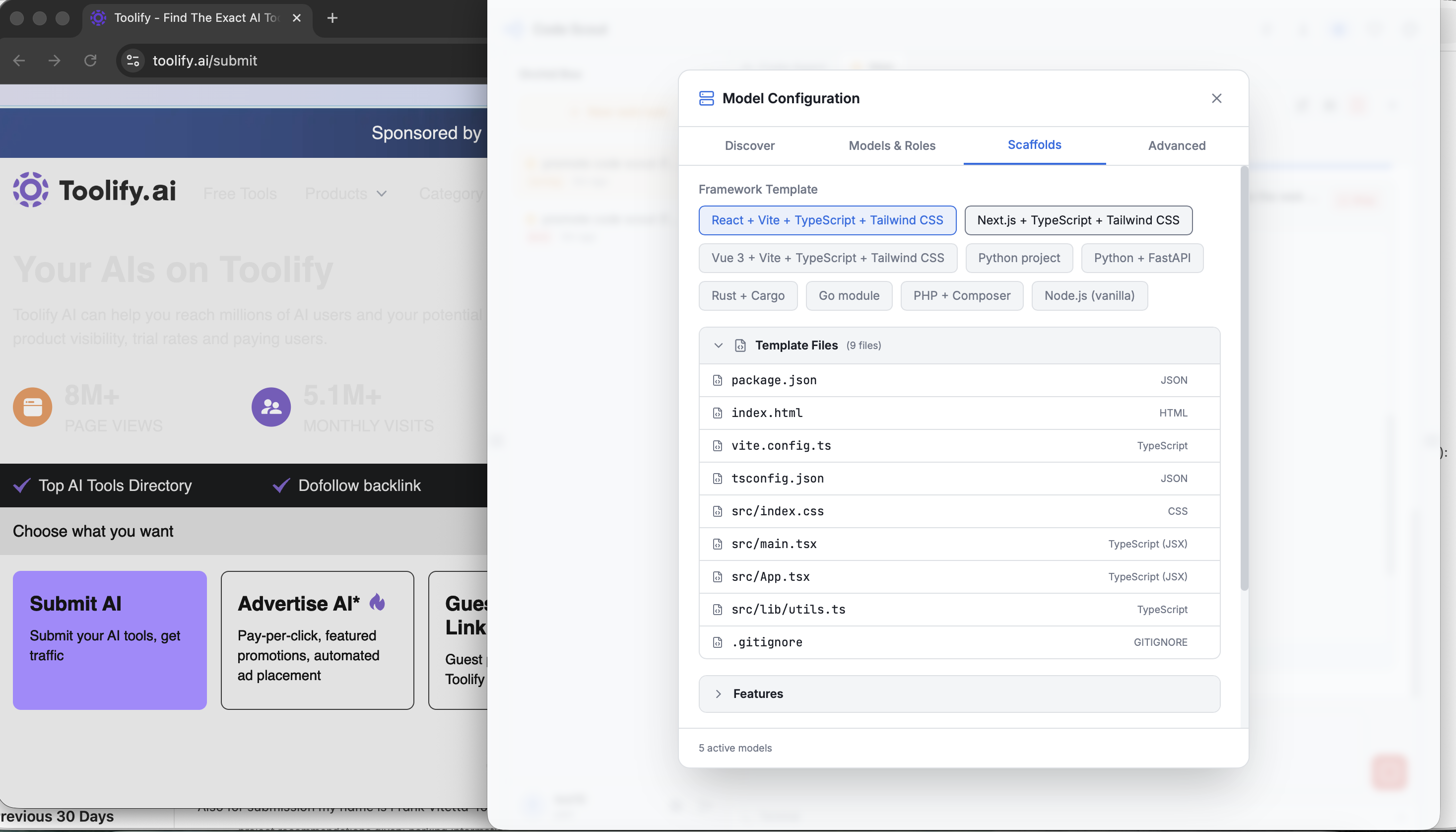Click the Model Configuration server icon
Image resolution: width=1456 pixels, height=832 pixels.
coord(707,98)
